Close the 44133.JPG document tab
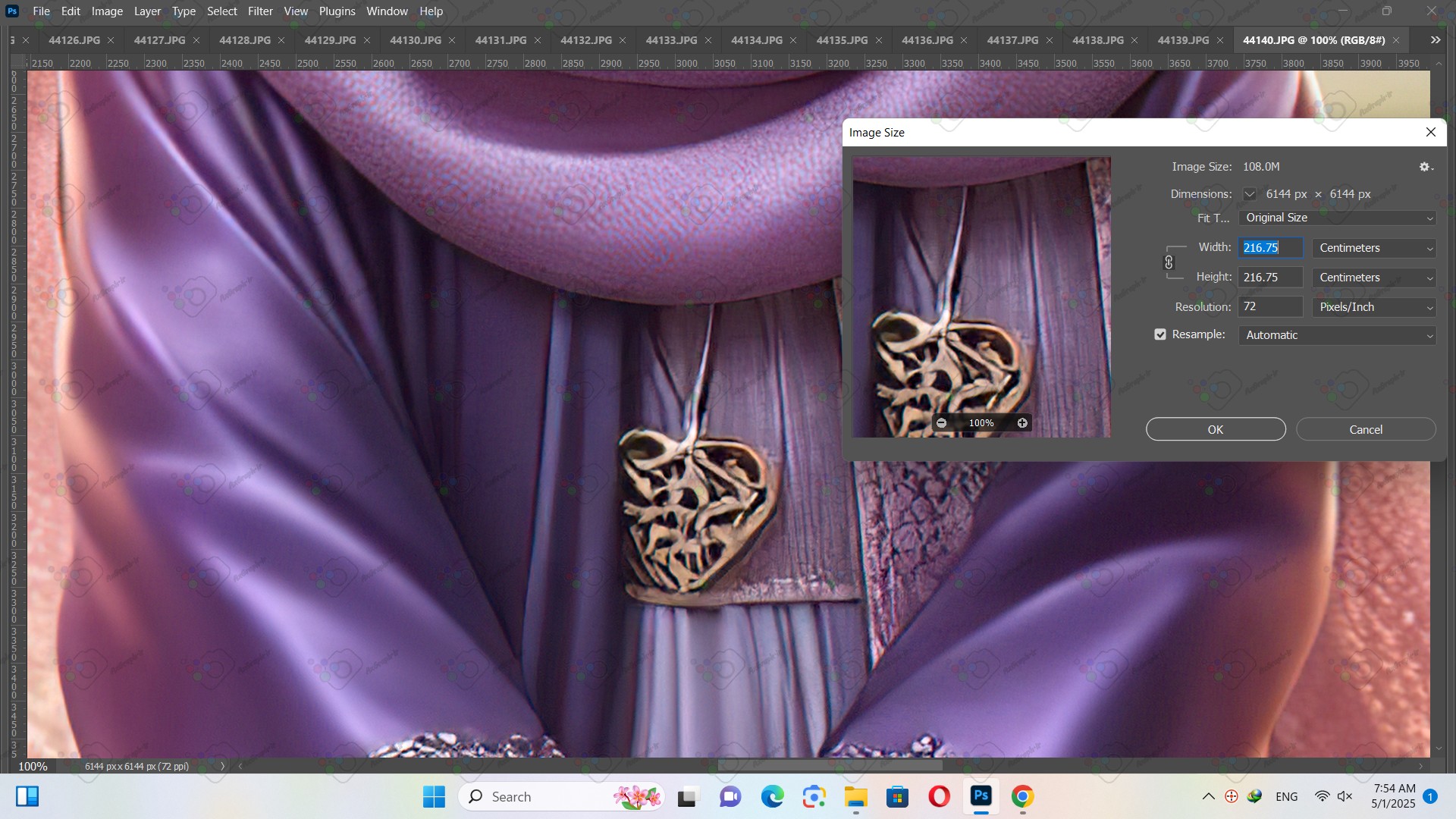This screenshot has height=819, width=1456. tap(708, 40)
